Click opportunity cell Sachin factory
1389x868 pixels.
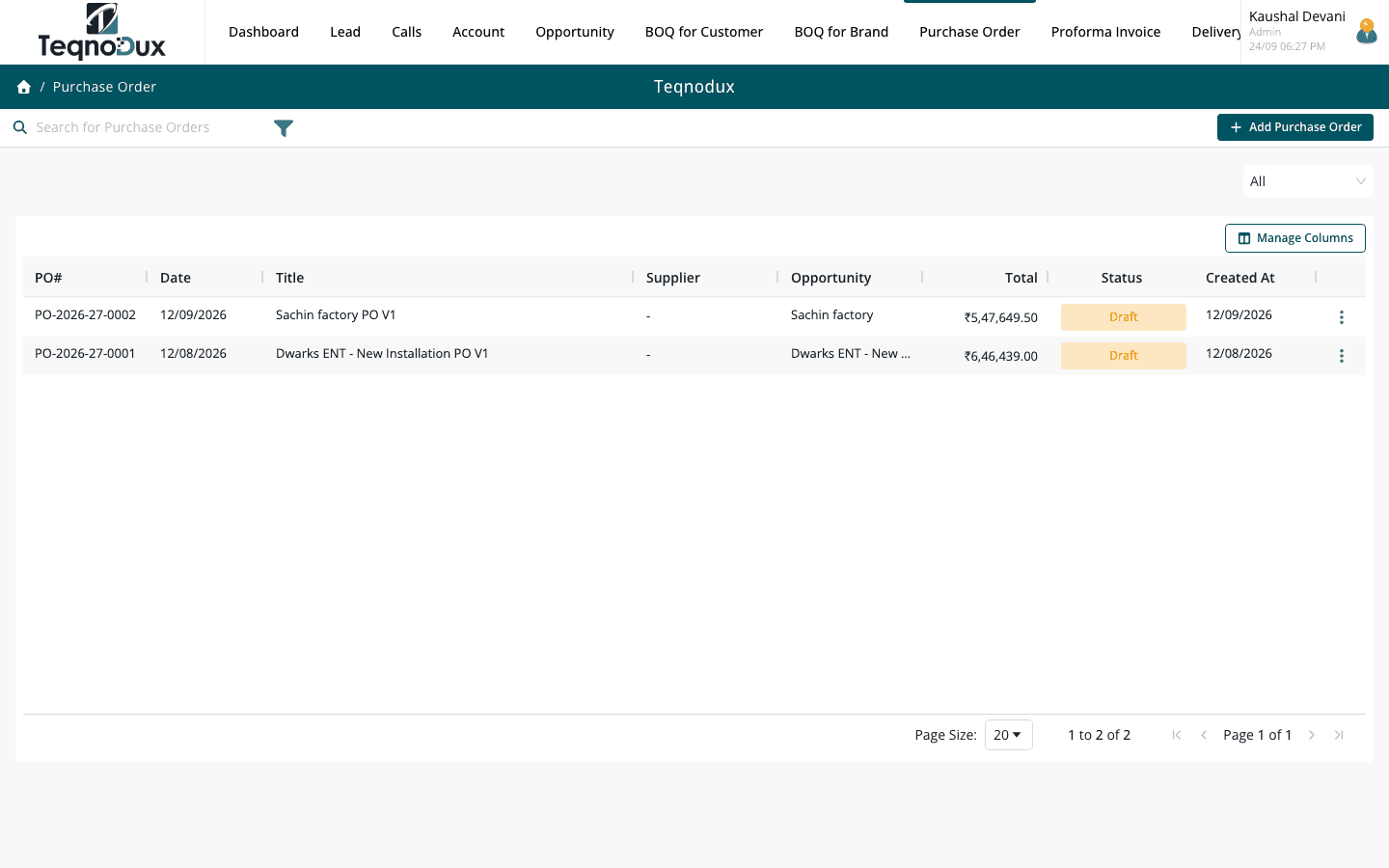[x=831, y=315]
